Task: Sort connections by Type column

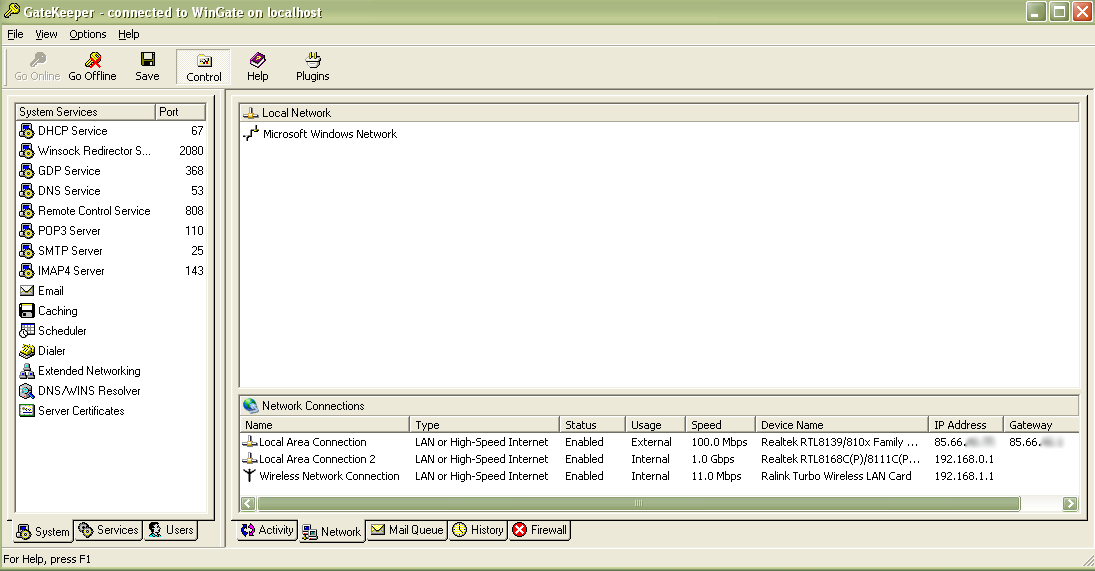Action: (485, 425)
